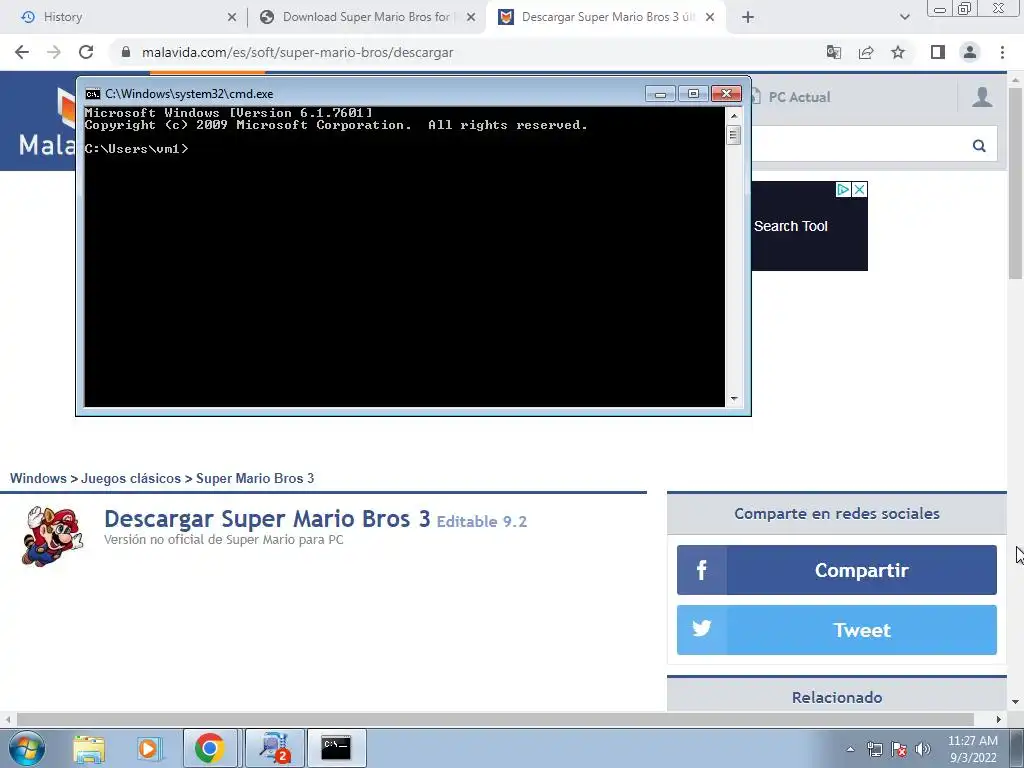Go back to the previous page in Chrome

coord(22,52)
